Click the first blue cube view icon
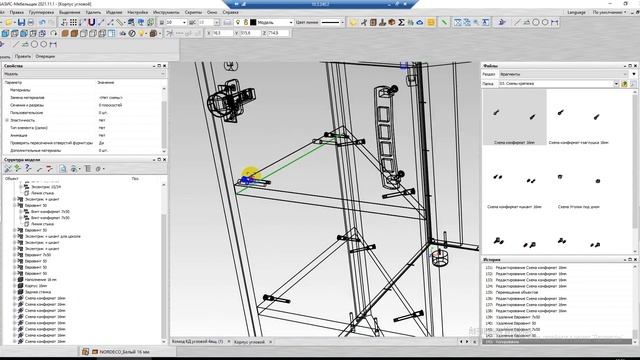The image size is (640, 360). (5, 33)
